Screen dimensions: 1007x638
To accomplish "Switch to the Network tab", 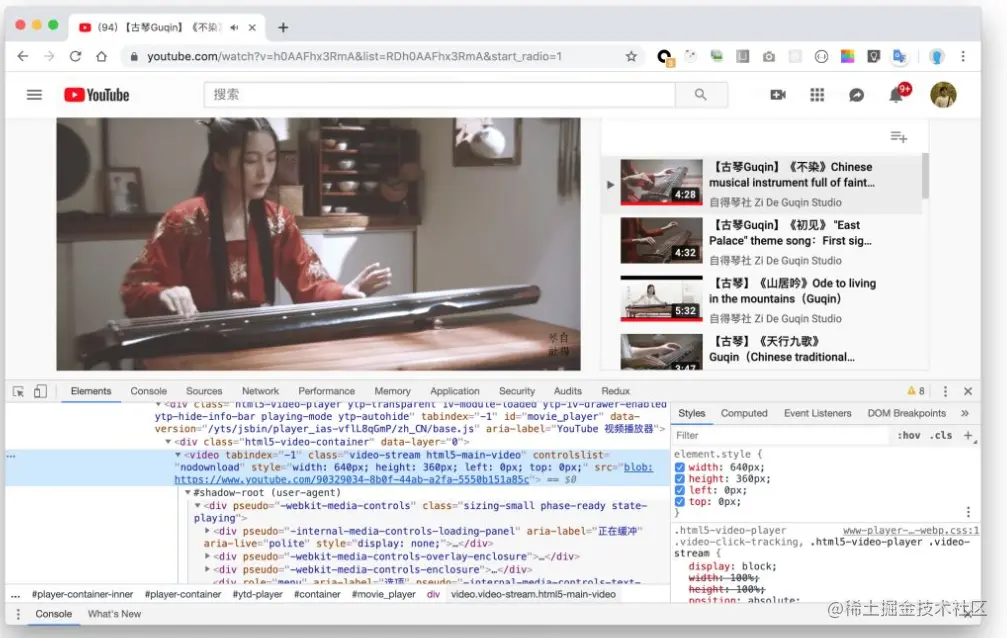I will click(x=260, y=391).
